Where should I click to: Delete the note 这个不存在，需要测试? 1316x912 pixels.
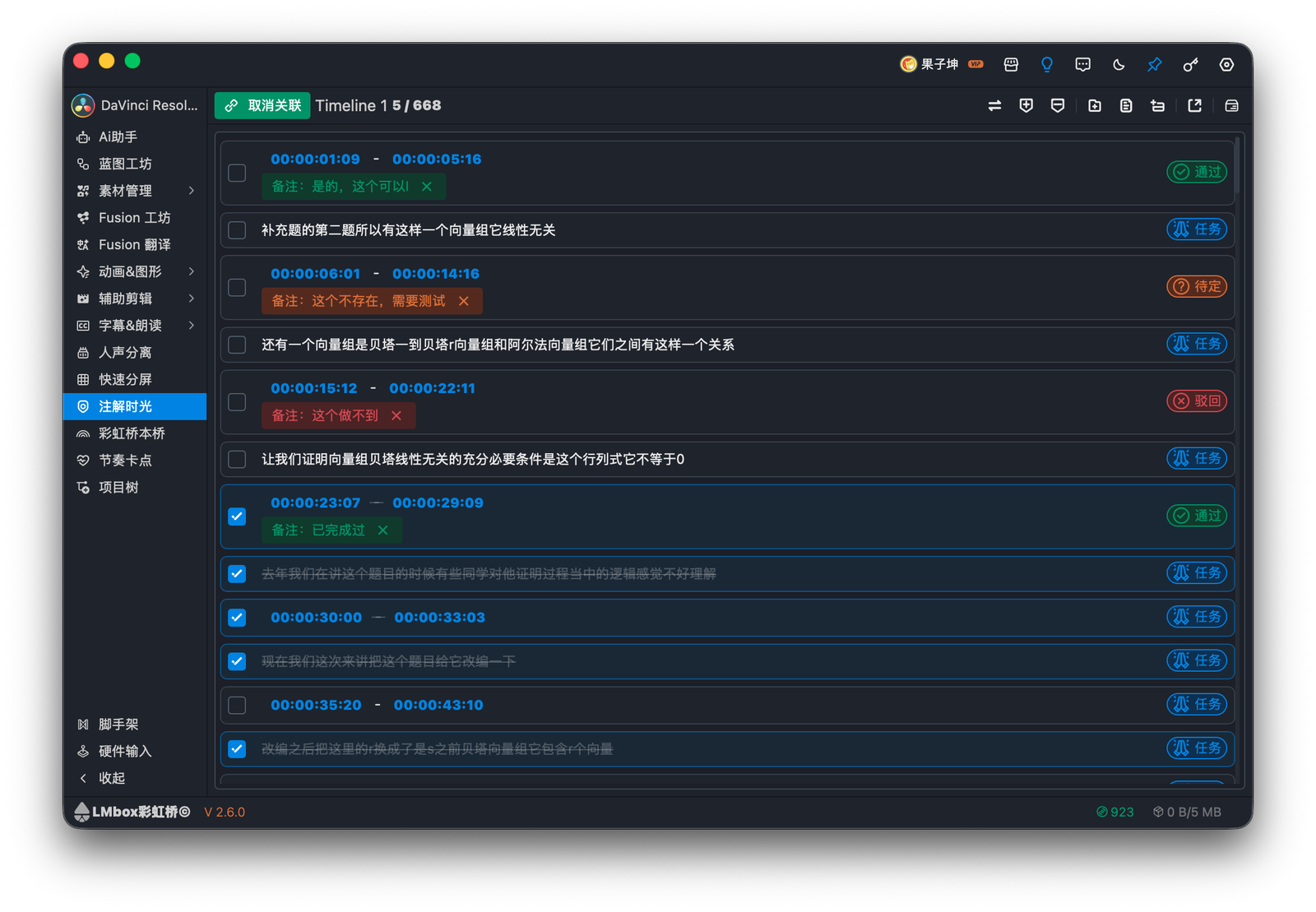tap(464, 301)
